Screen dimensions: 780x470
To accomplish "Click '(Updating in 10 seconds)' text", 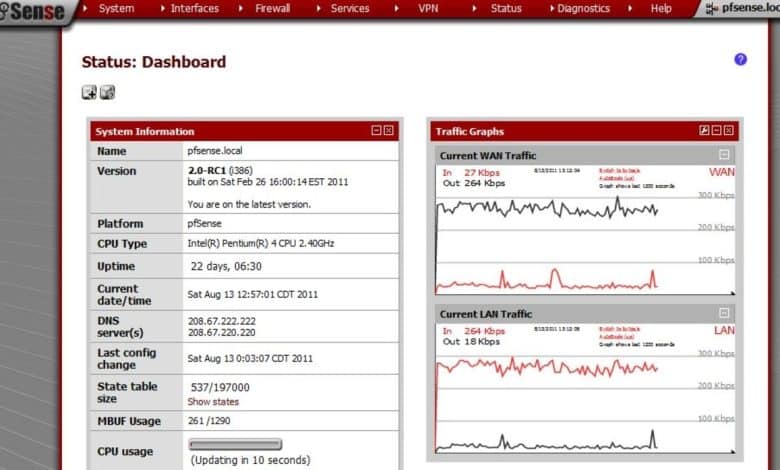I will point(251,460).
